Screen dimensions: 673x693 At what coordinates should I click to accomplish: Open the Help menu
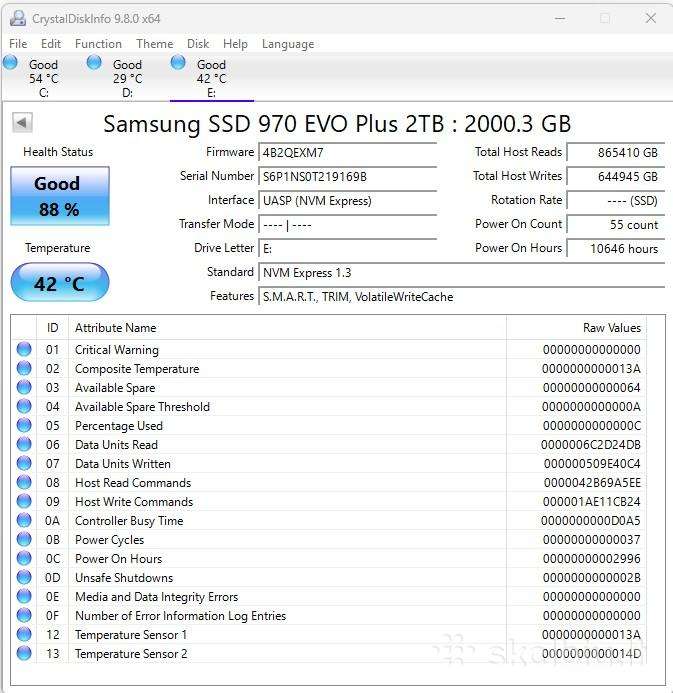point(235,44)
